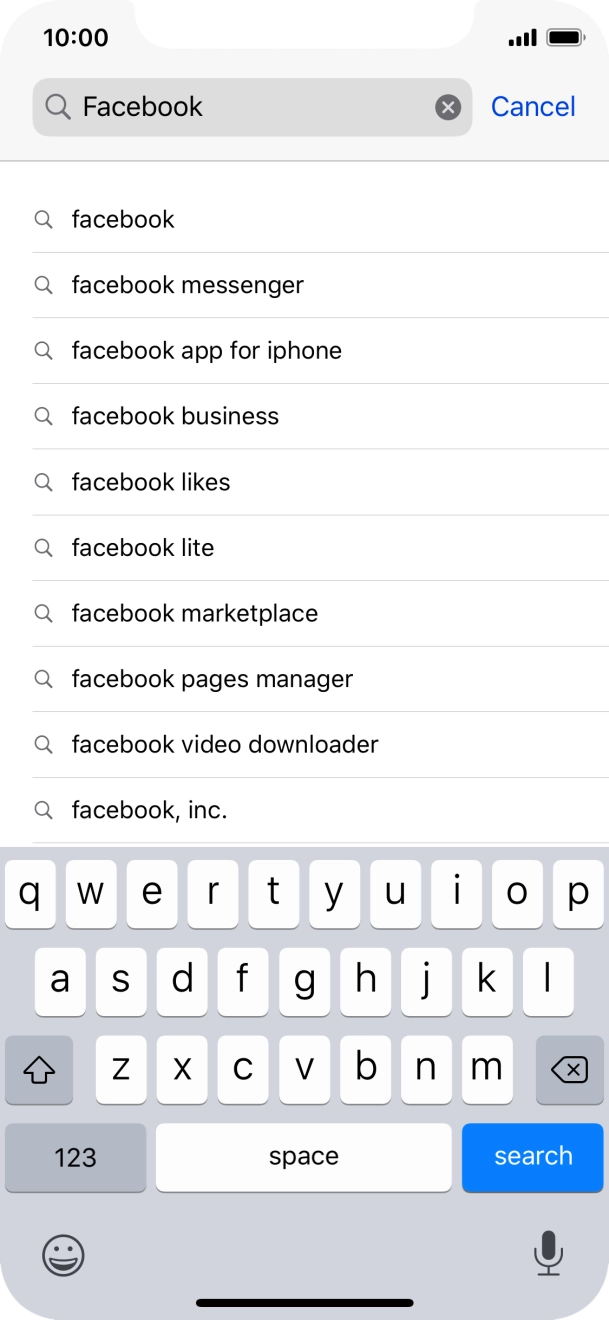Choose the 'facebook, inc.' suggestion
609x1320 pixels.
tap(151, 810)
